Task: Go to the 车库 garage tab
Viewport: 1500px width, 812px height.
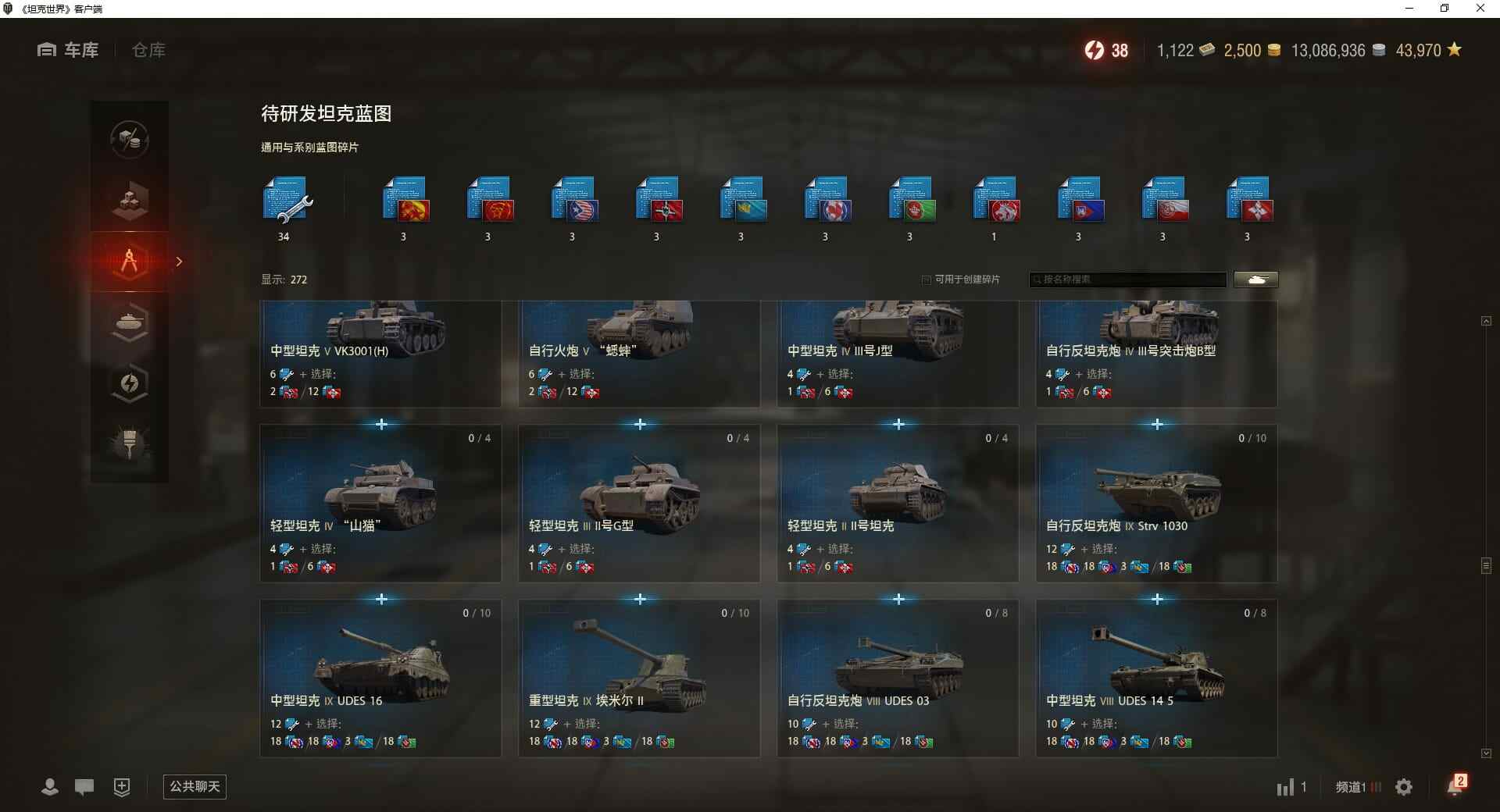Action: pyautogui.click(x=68, y=50)
